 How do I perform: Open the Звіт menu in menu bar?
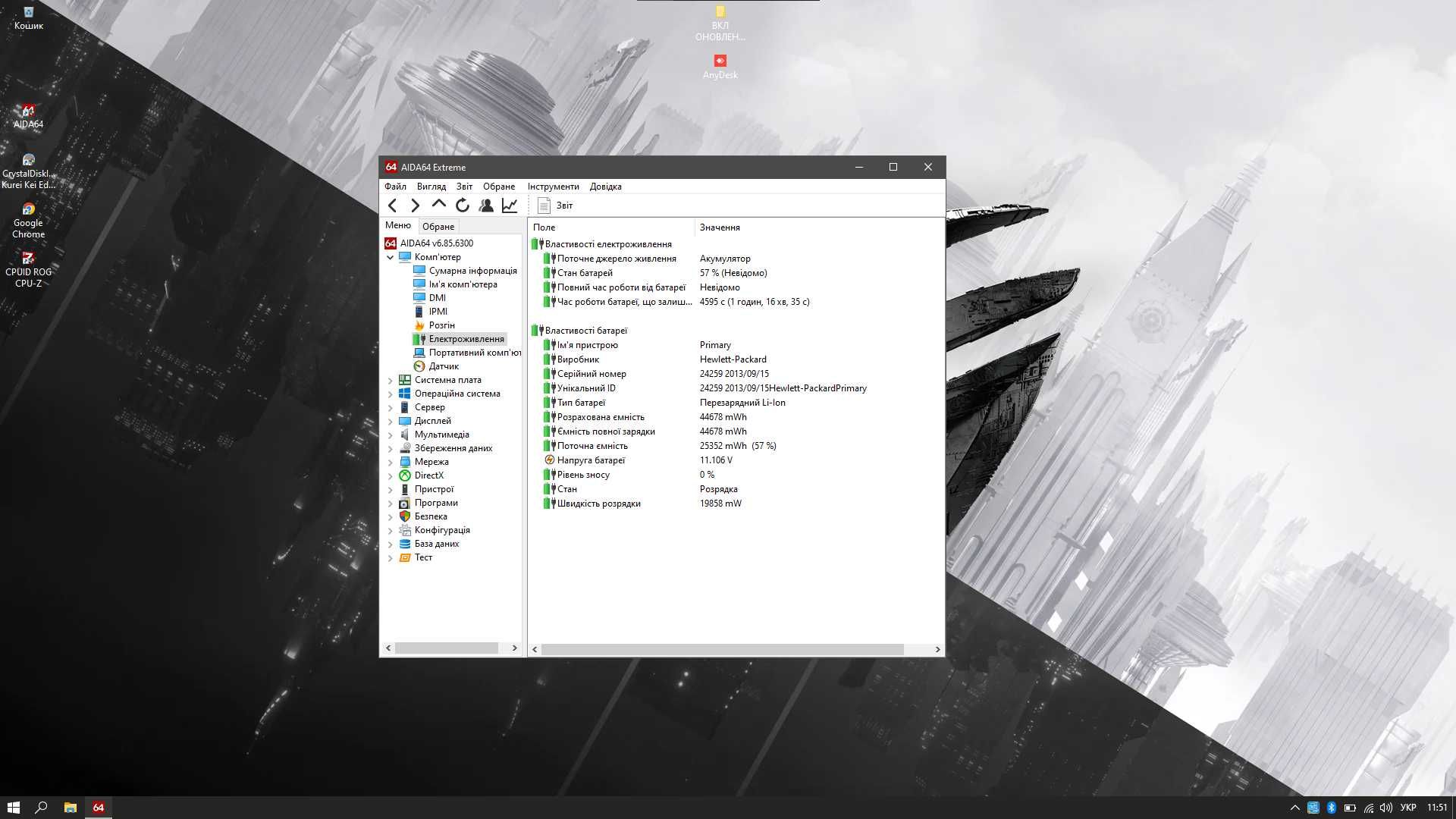point(464,187)
